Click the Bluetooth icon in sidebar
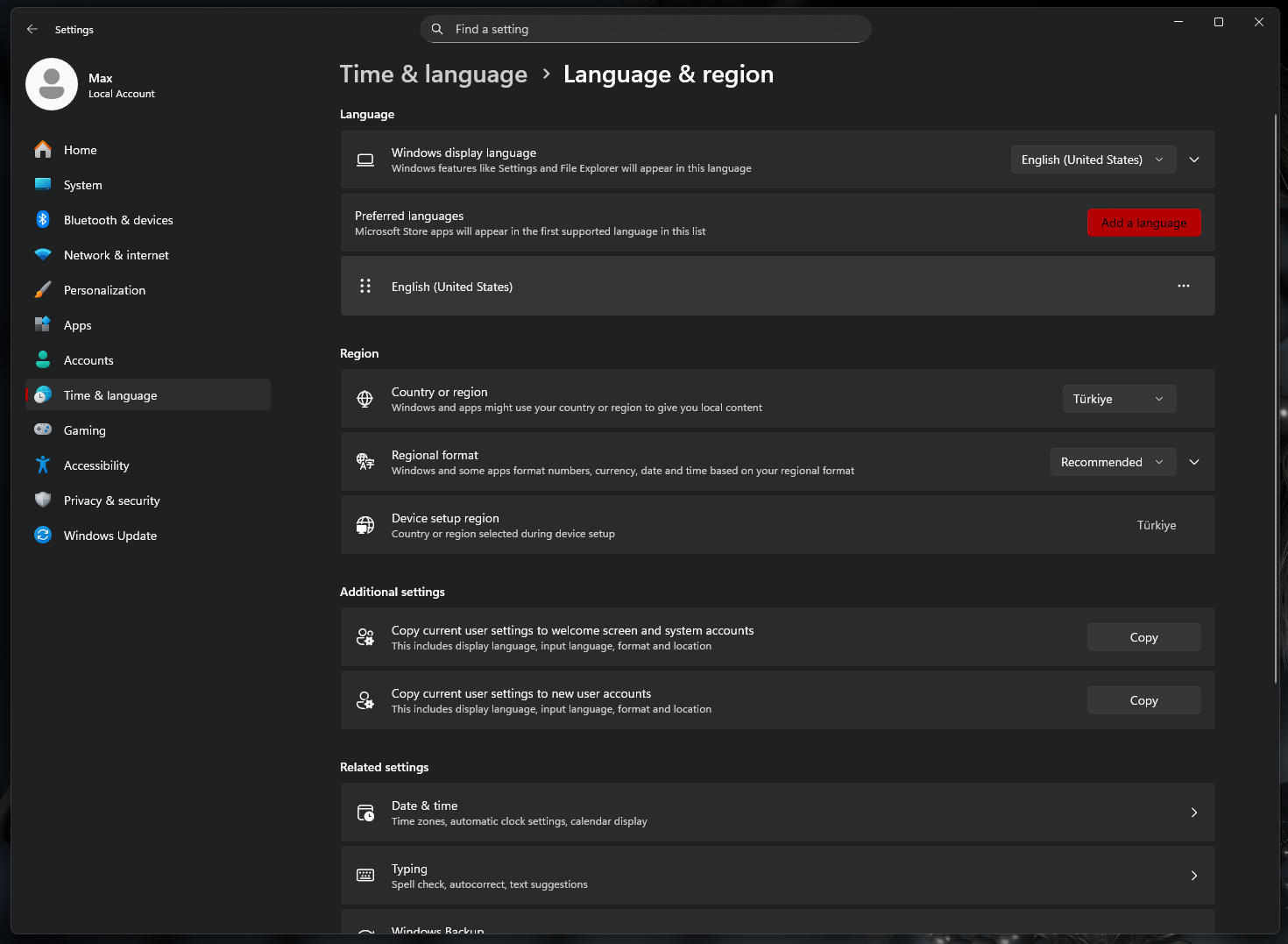The width and height of the screenshot is (1288, 944). (x=43, y=220)
